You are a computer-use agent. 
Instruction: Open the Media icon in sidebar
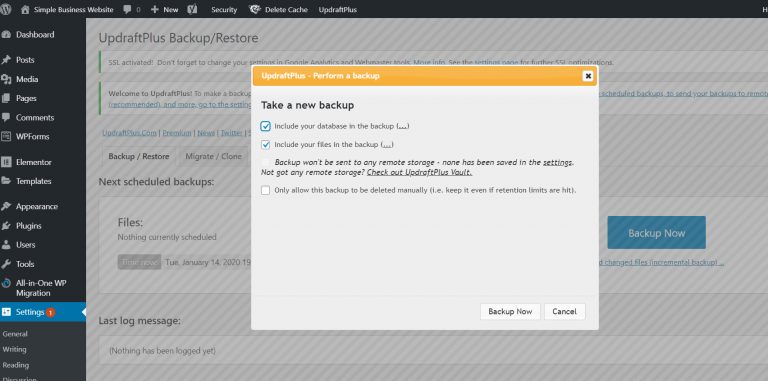click(6, 79)
